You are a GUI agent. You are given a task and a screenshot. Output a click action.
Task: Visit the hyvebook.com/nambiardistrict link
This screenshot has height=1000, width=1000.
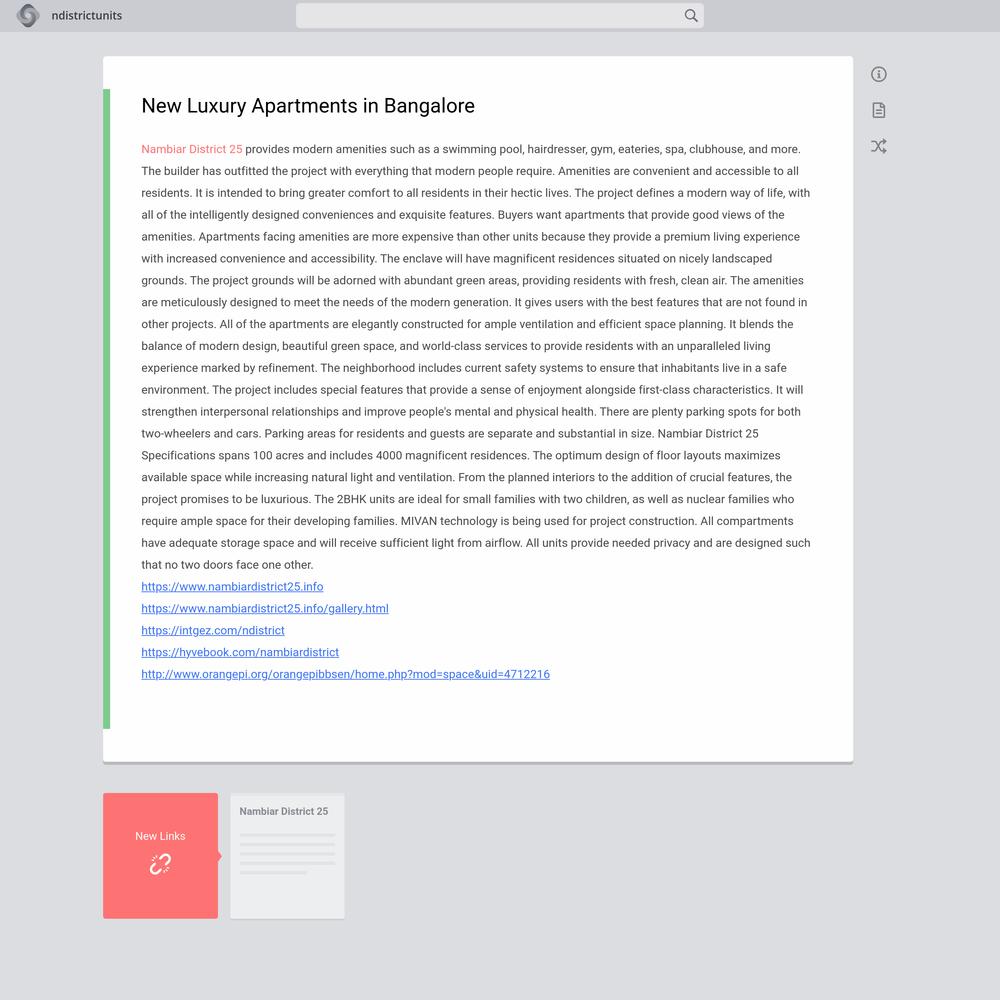(240, 652)
